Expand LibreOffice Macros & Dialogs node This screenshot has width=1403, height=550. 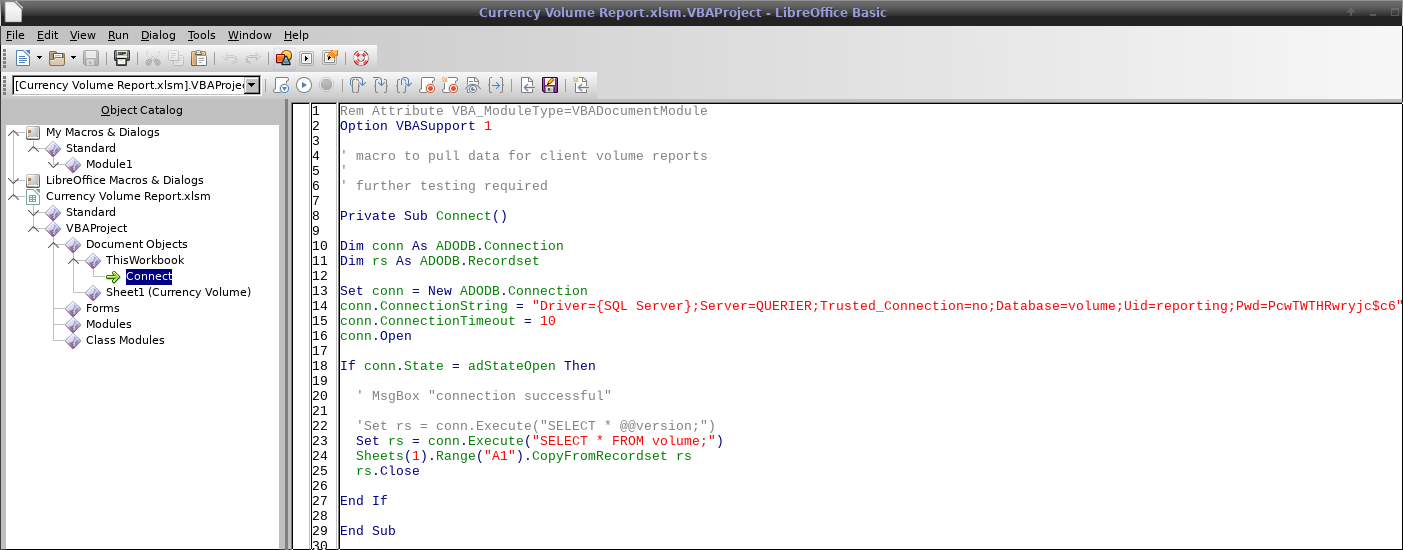coord(14,180)
